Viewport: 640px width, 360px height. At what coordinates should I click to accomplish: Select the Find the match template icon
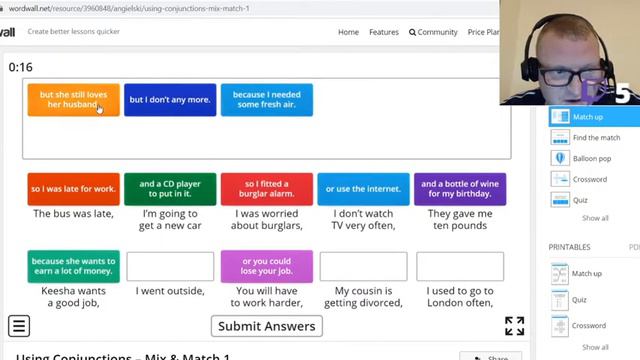pyautogui.click(x=560, y=138)
